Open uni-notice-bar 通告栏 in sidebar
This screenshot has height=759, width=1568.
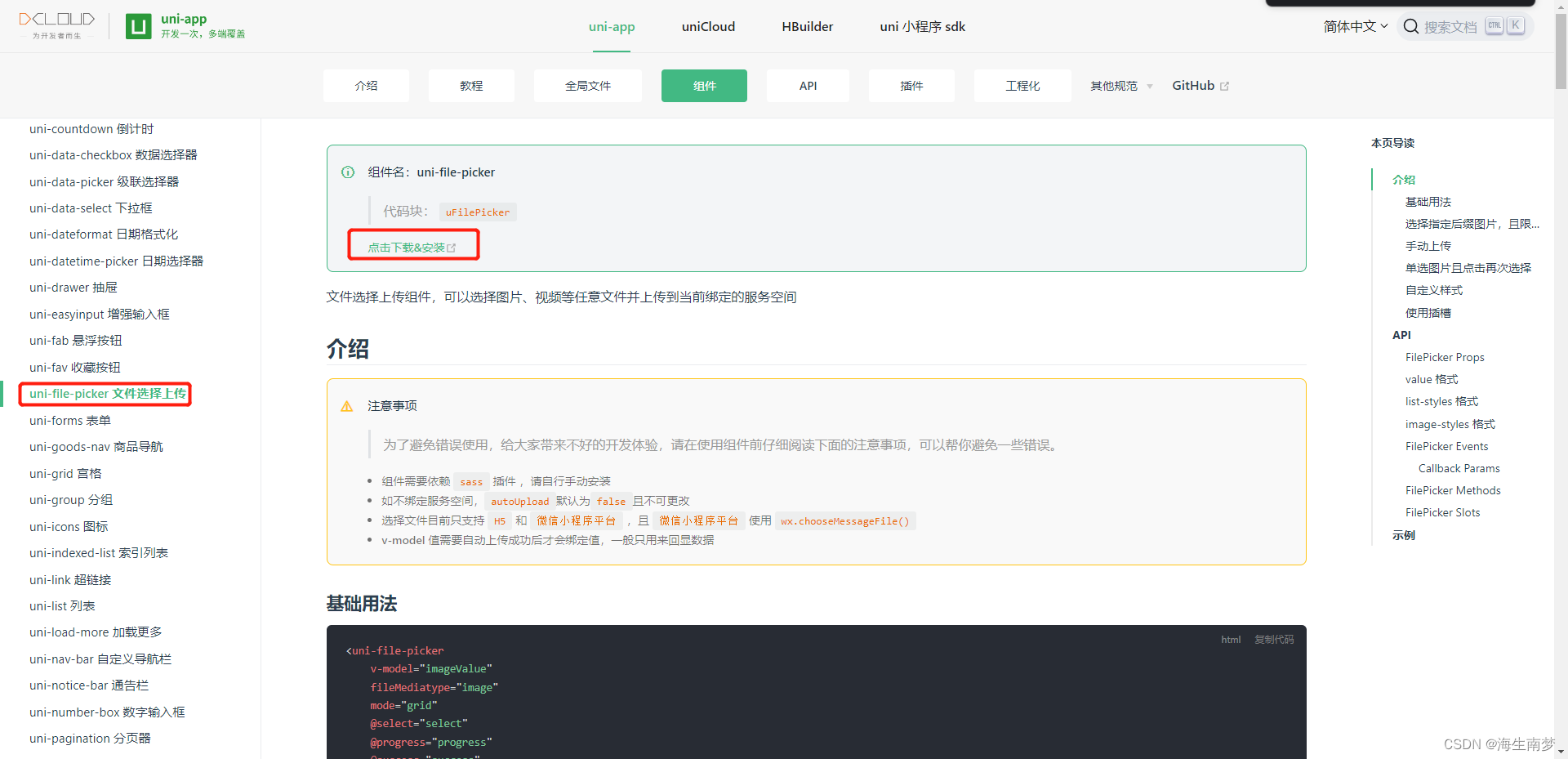click(89, 685)
